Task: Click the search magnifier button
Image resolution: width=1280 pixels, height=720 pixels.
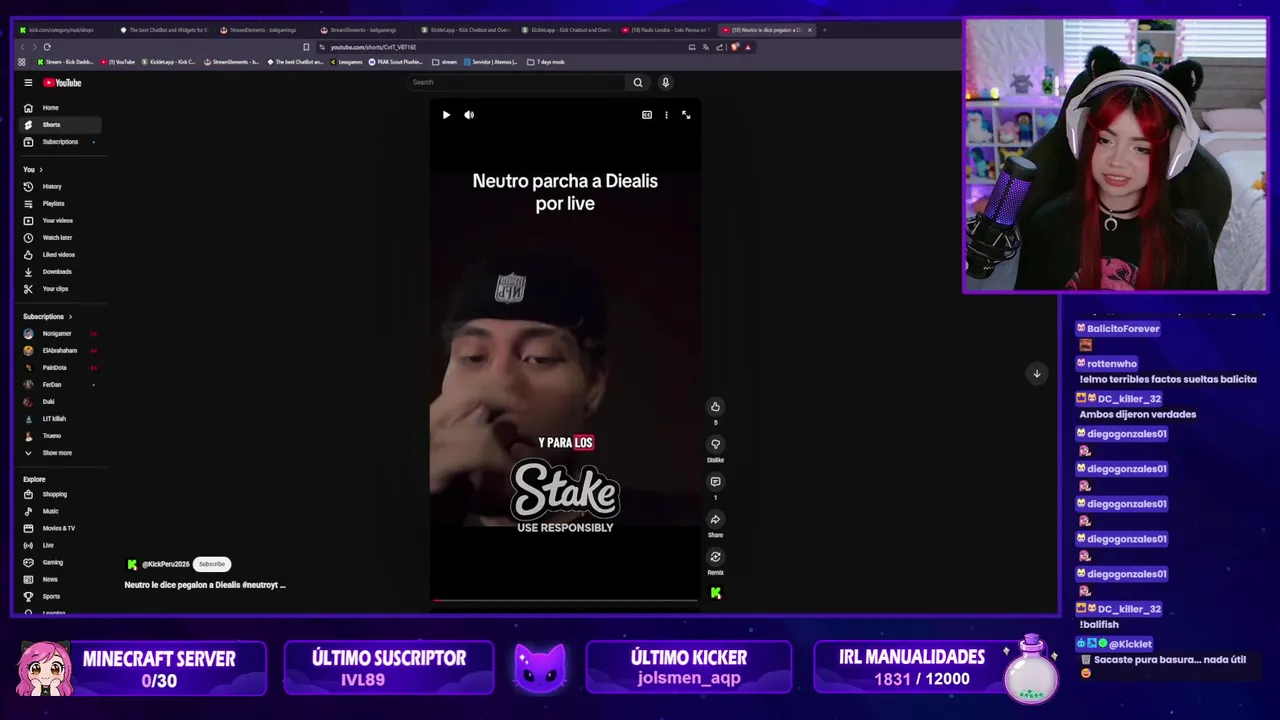Action: pos(638,83)
